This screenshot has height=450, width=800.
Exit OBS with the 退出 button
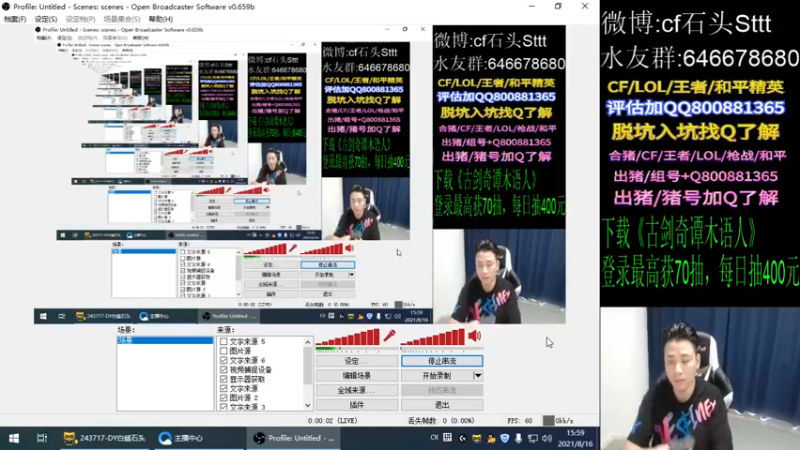(442, 405)
